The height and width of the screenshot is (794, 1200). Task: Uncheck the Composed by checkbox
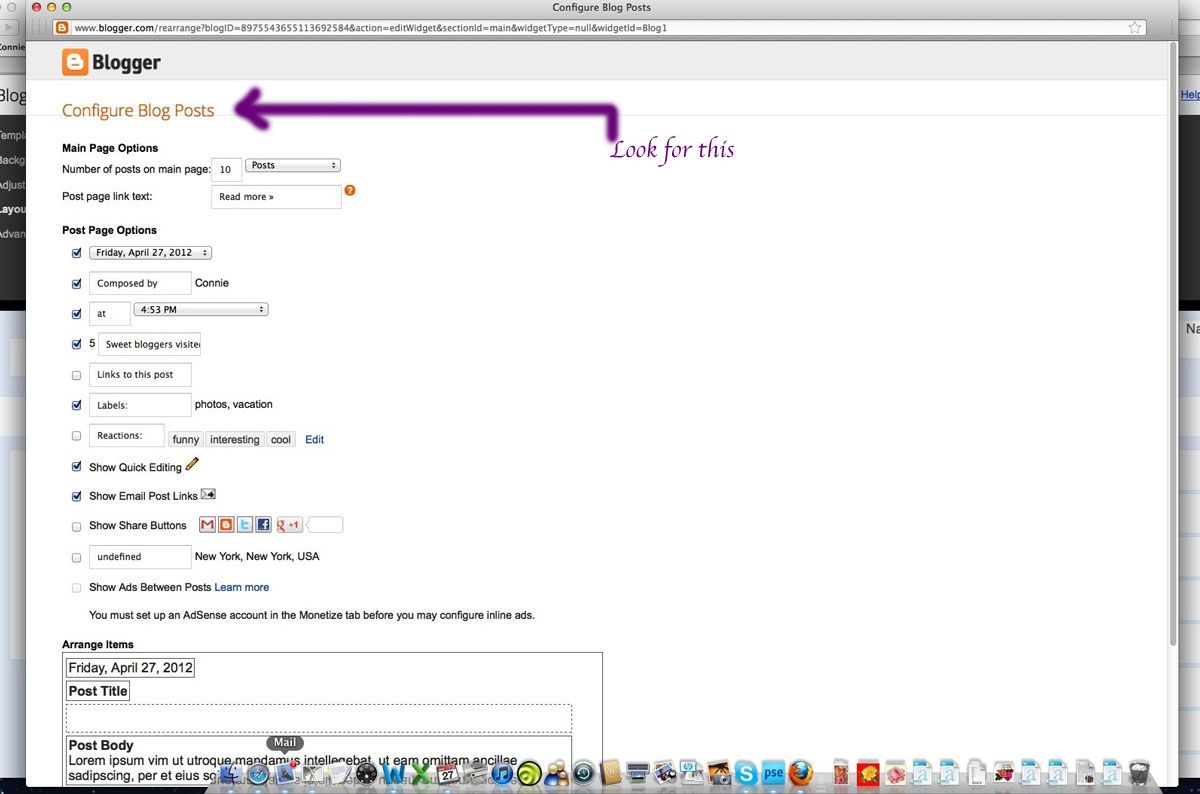click(77, 284)
